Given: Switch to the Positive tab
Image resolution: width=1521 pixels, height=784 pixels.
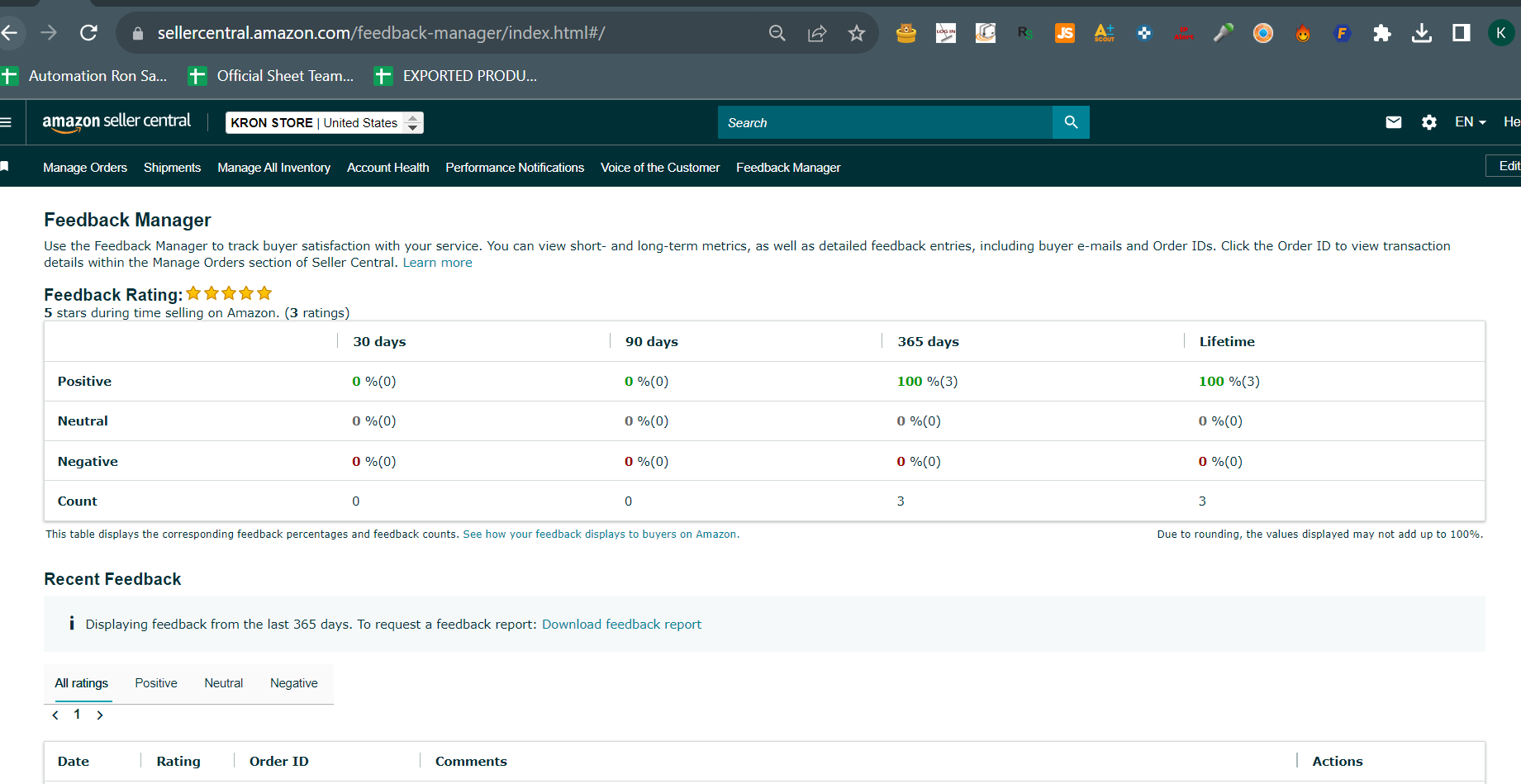Looking at the screenshot, I should point(156,683).
